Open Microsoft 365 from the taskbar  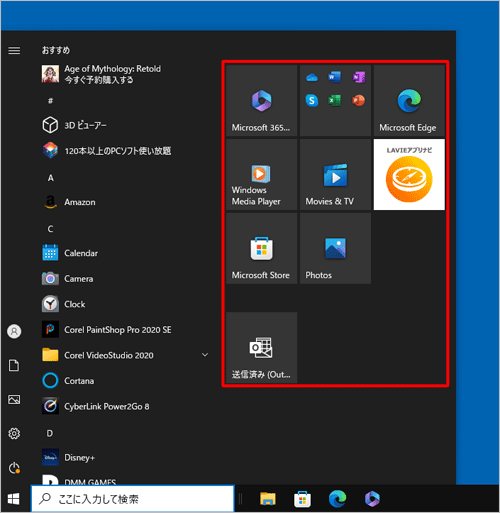(372, 499)
